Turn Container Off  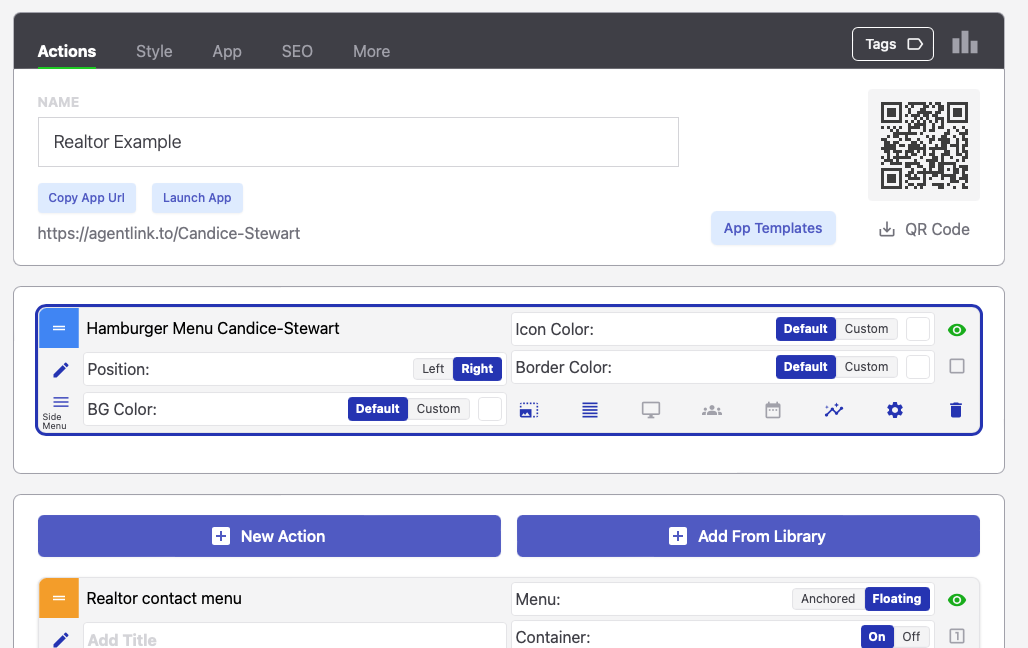pos(911,637)
